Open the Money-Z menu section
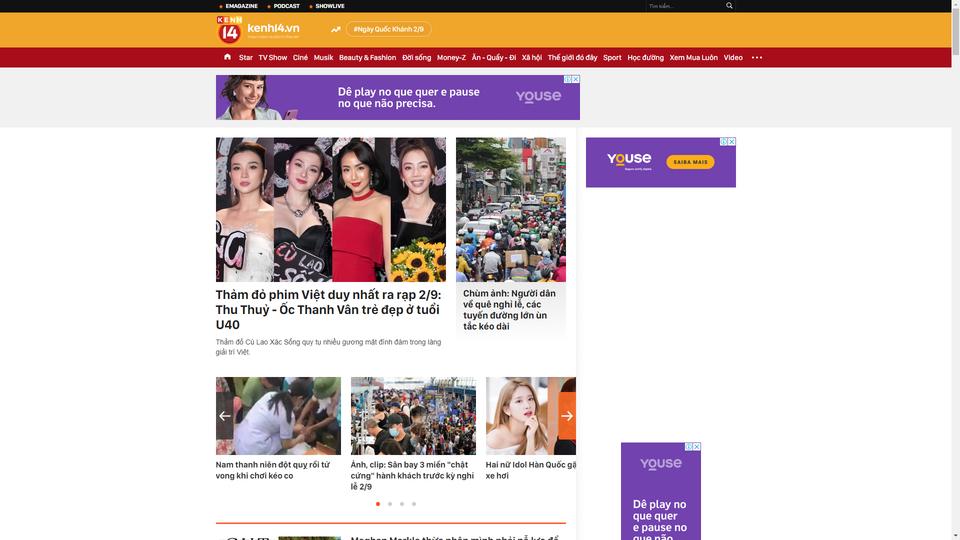 451,58
